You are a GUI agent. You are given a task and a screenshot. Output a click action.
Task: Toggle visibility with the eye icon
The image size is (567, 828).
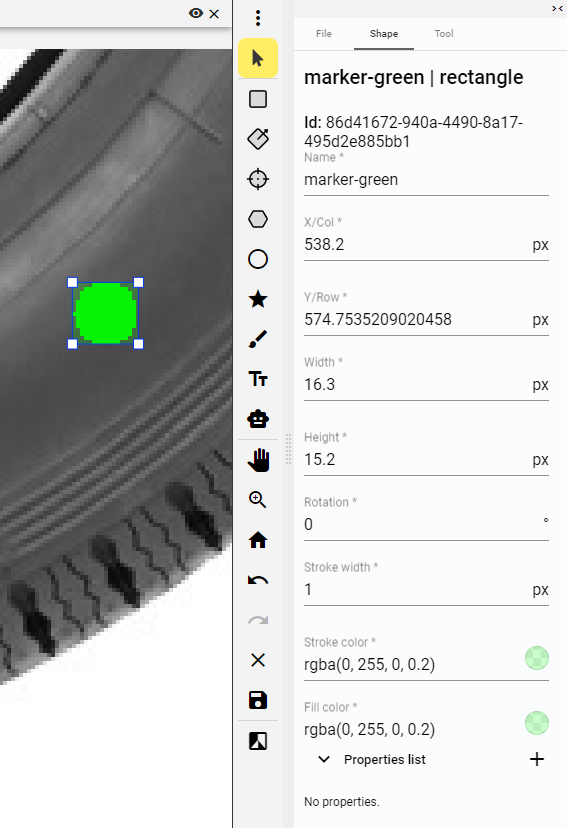pos(196,13)
